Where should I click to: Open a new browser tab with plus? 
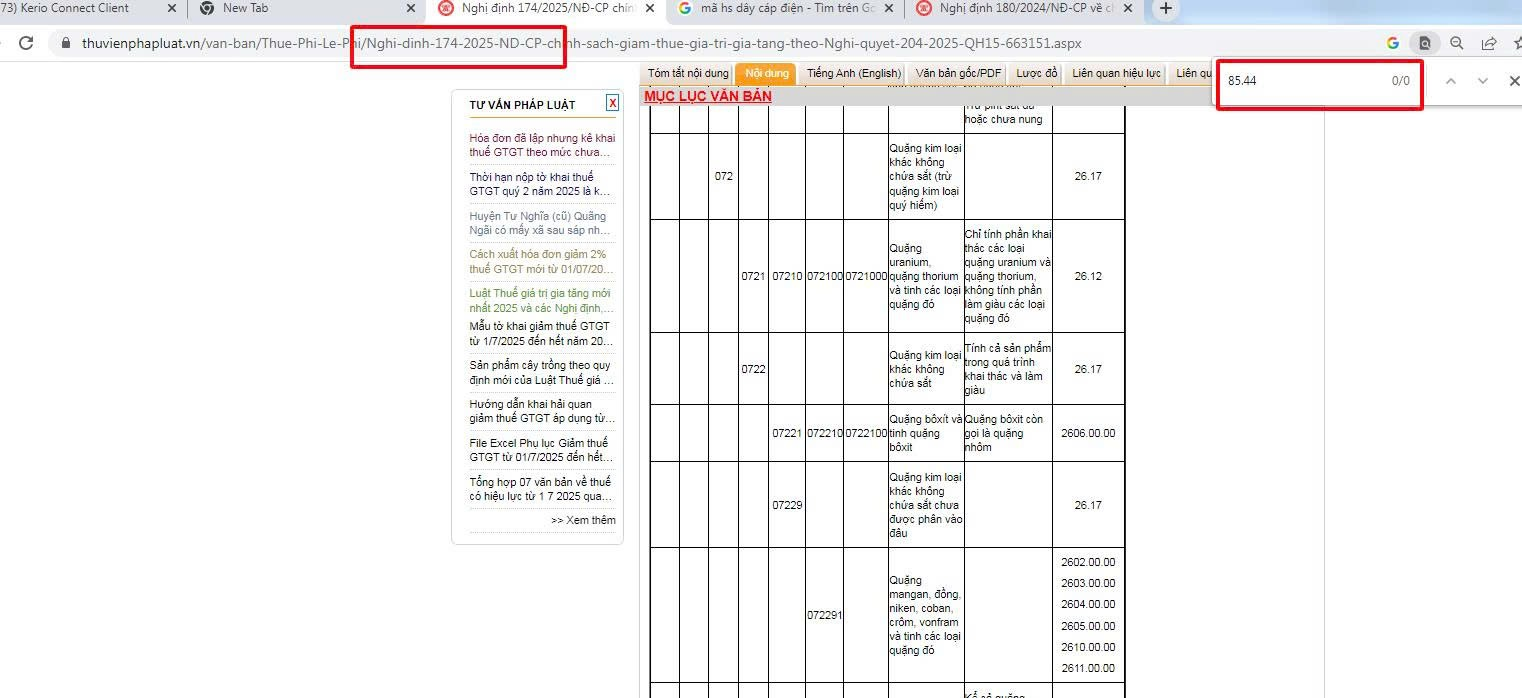[1165, 9]
